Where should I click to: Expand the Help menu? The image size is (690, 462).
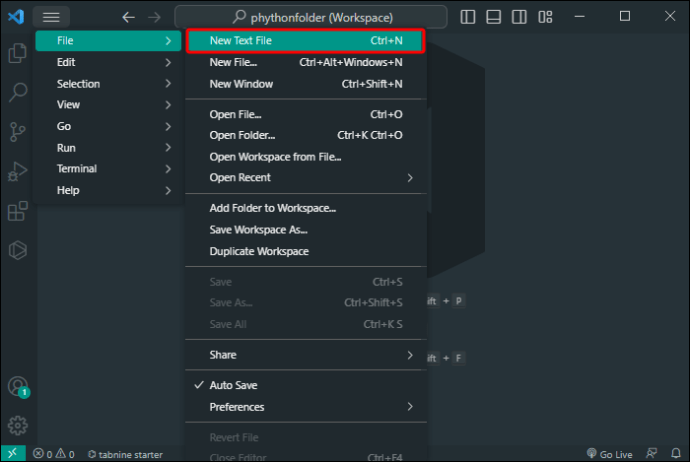pos(108,190)
